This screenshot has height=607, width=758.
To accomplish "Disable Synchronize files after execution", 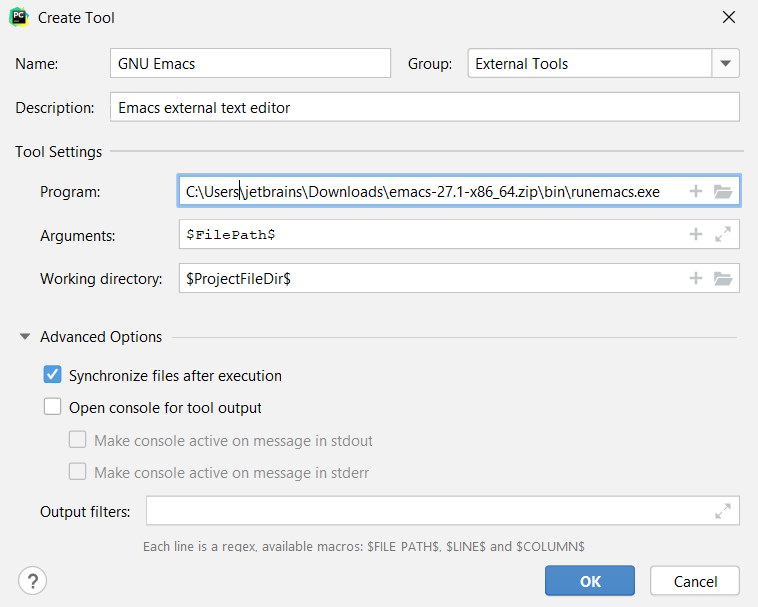I will 53,376.
